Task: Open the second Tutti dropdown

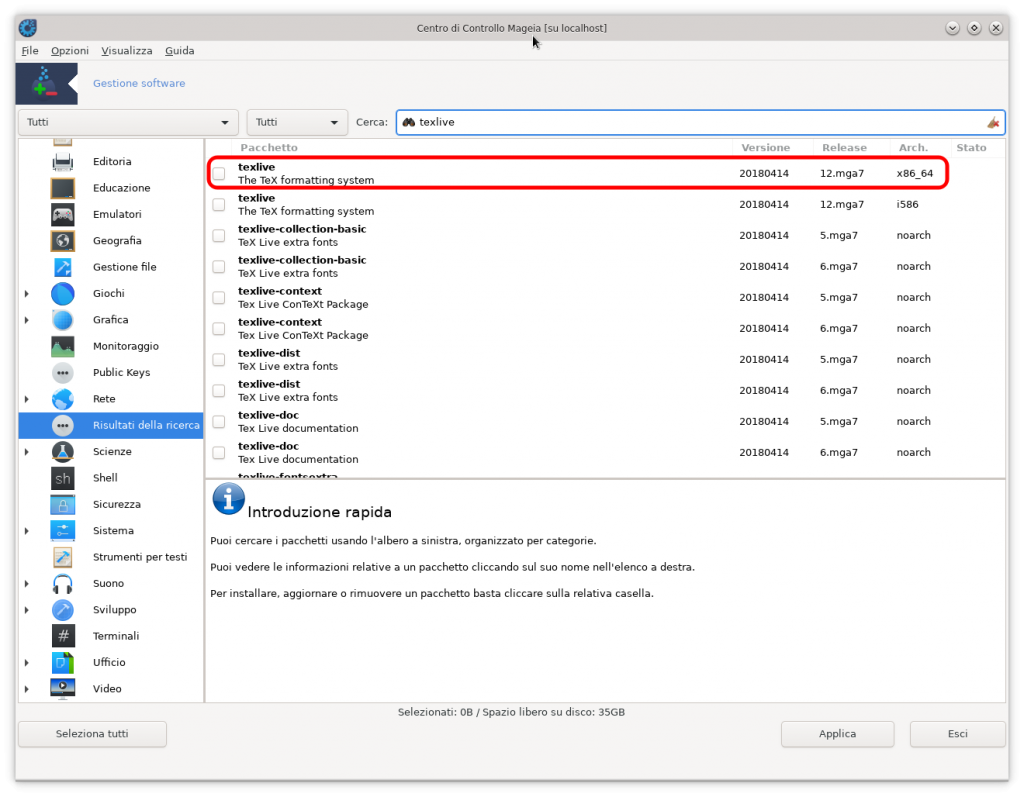Action: pos(297,122)
